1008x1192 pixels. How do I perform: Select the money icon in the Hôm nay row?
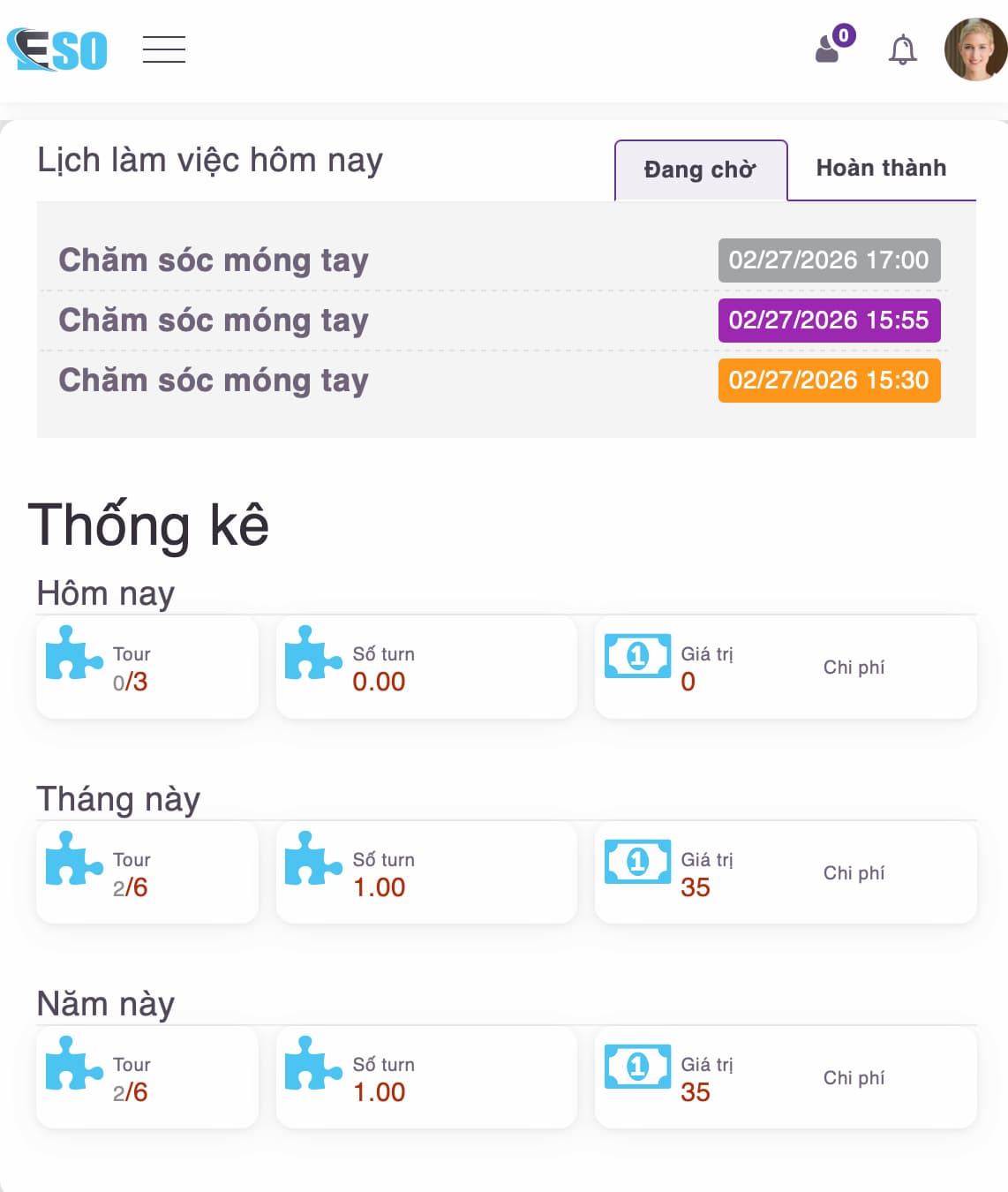coord(637,657)
